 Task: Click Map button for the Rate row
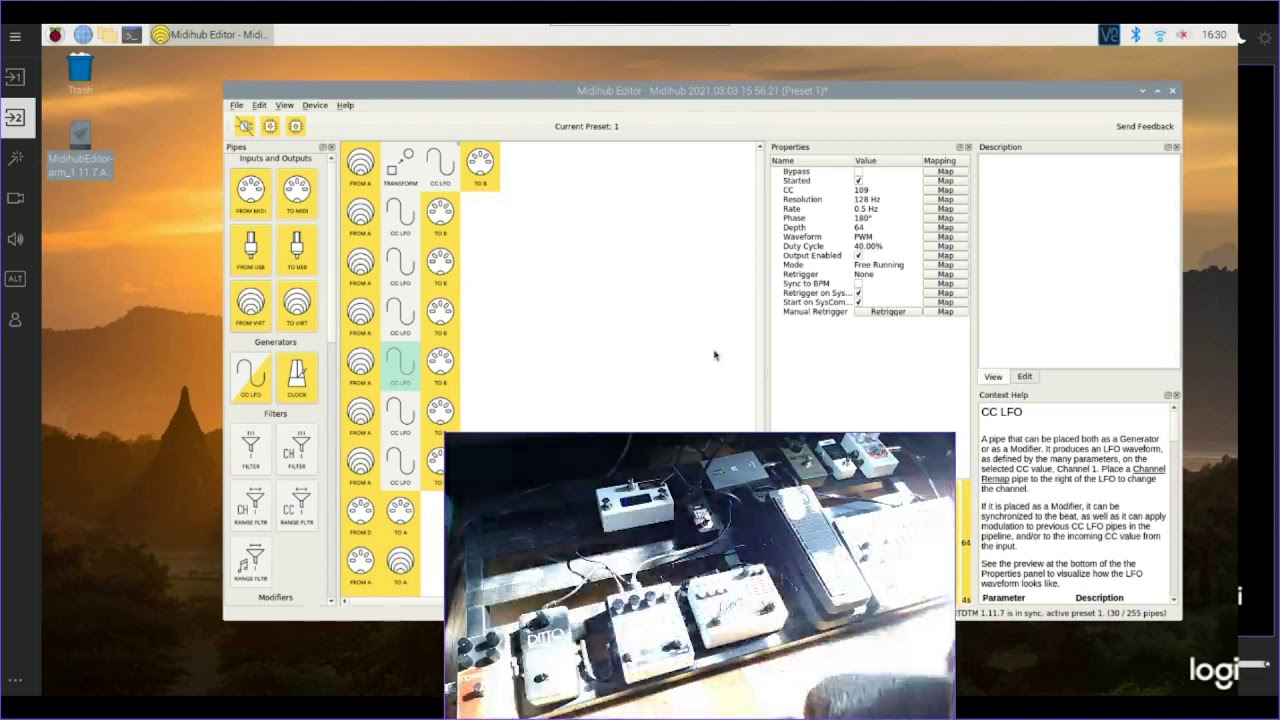[945, 209]
